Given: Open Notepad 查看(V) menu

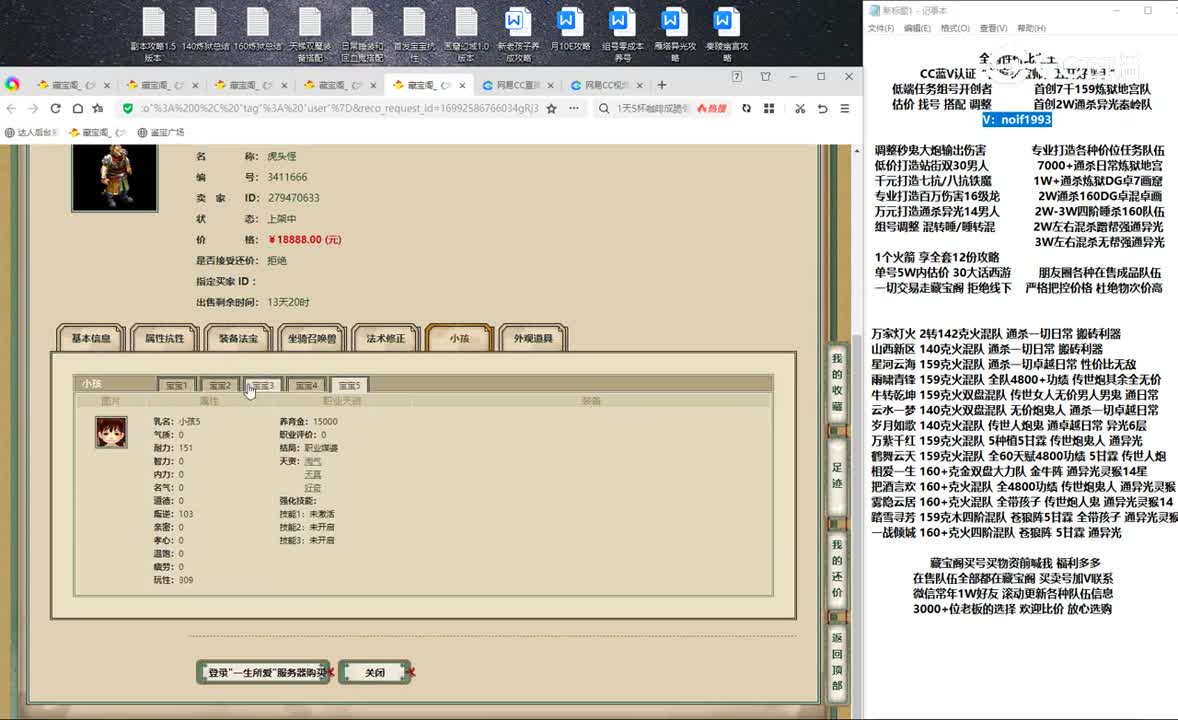Looking at the screenshot, I should tap(993, 29).
